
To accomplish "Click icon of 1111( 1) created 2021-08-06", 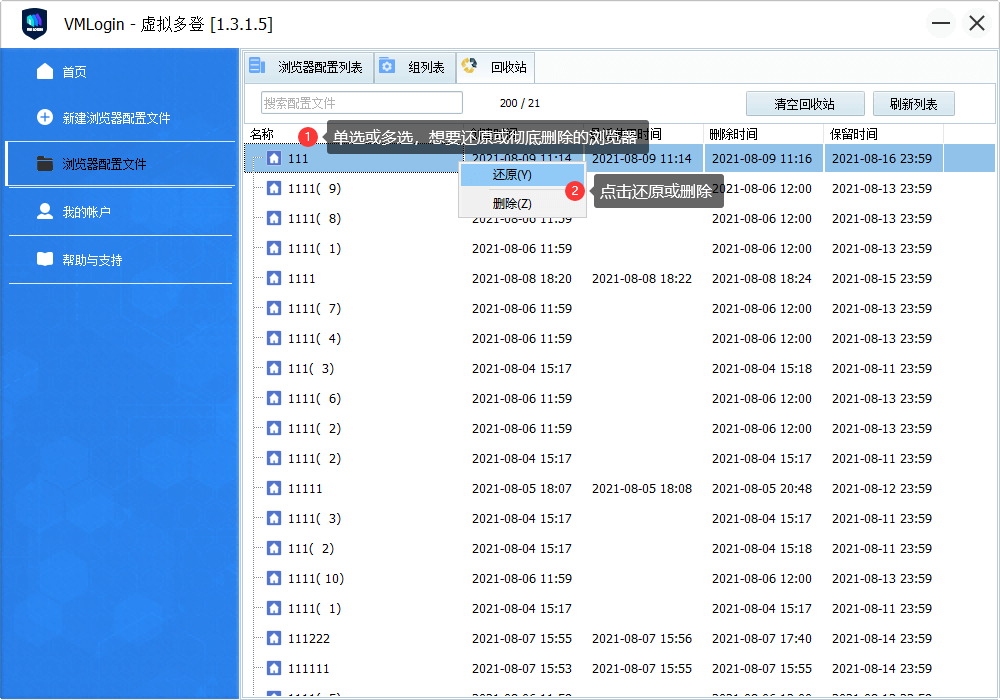I will click(274, 248).
